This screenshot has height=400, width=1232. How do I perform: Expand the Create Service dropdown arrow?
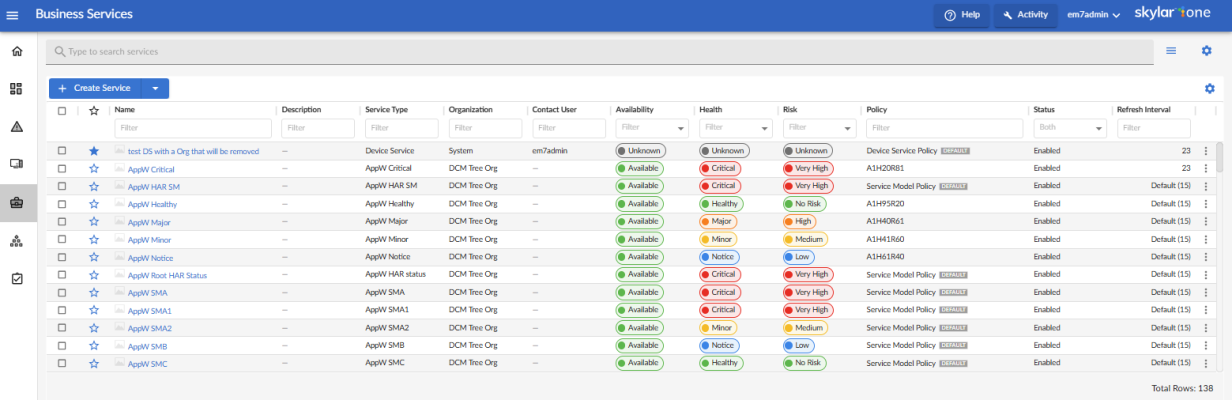click(x=156, y=89)
